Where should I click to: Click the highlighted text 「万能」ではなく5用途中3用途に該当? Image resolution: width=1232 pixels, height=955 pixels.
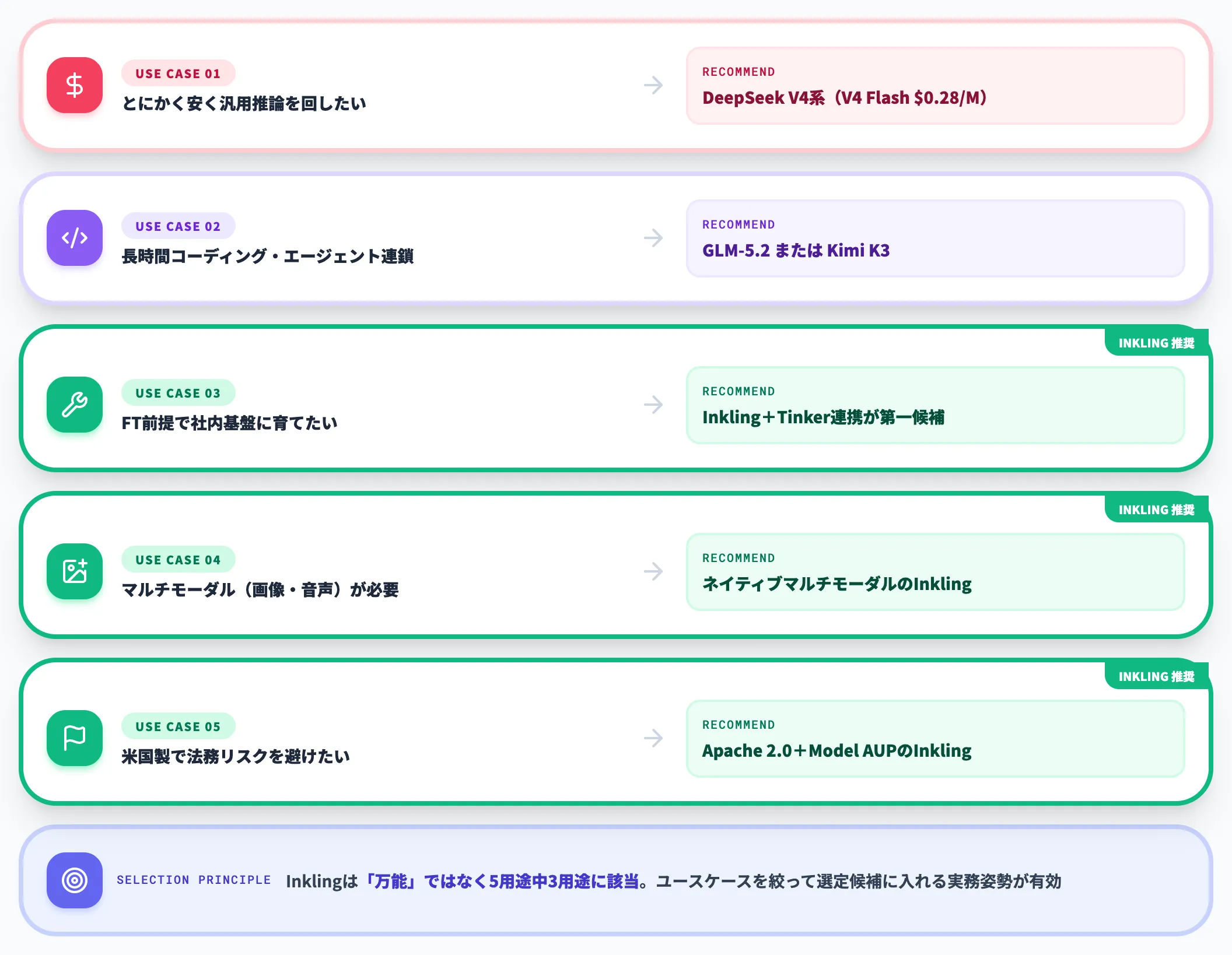coord(499,881)
